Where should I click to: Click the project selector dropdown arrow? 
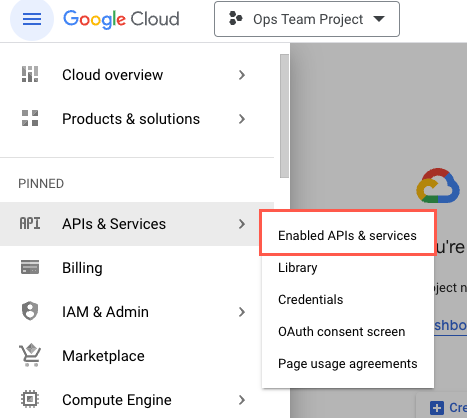(379, 19)
